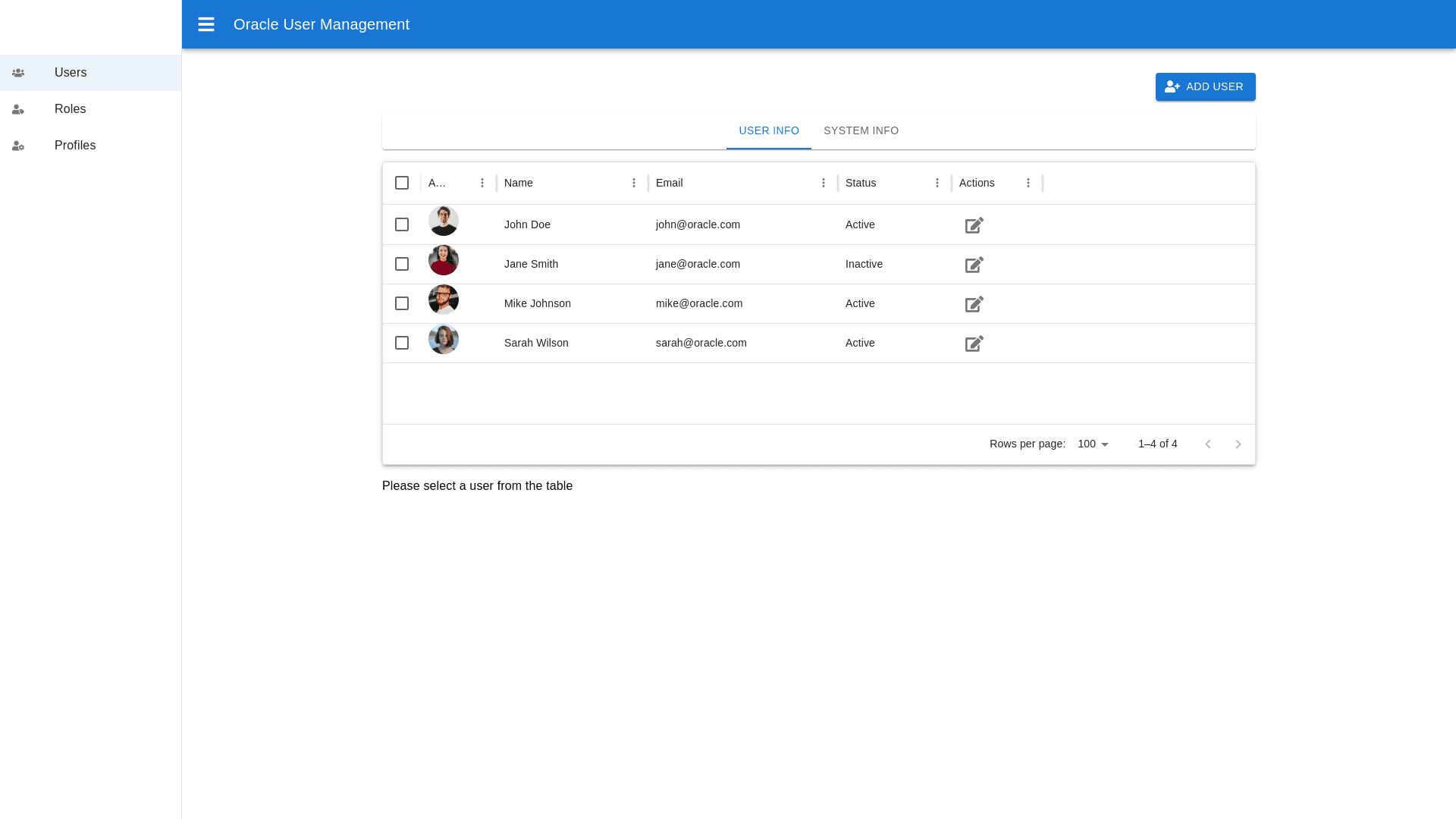Tick the checkbox for Jane Smith
1456x819 pixels.
(x=402, y=264)
